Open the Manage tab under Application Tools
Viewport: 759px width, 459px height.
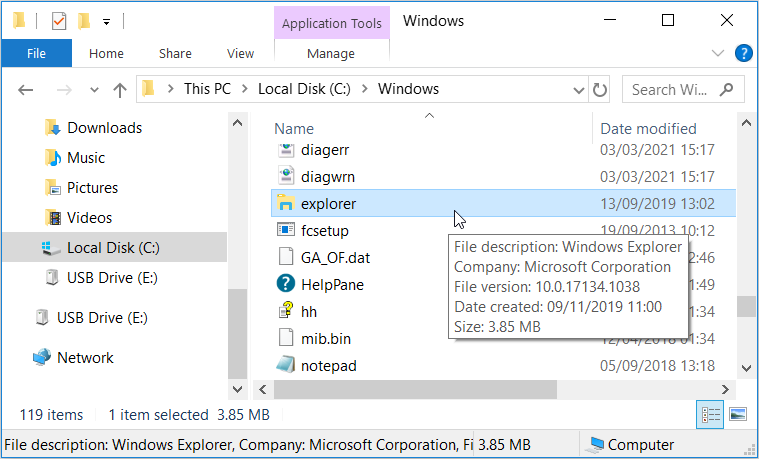point(330,54)
